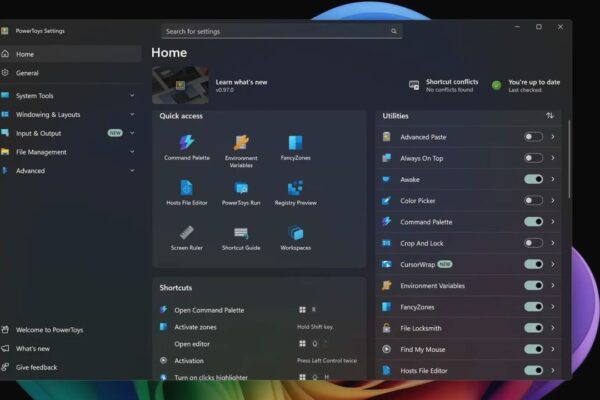The width and height of the screenshot is (600, 400).
Task: Click the sort utilities icon
Action: click(549, 116)
